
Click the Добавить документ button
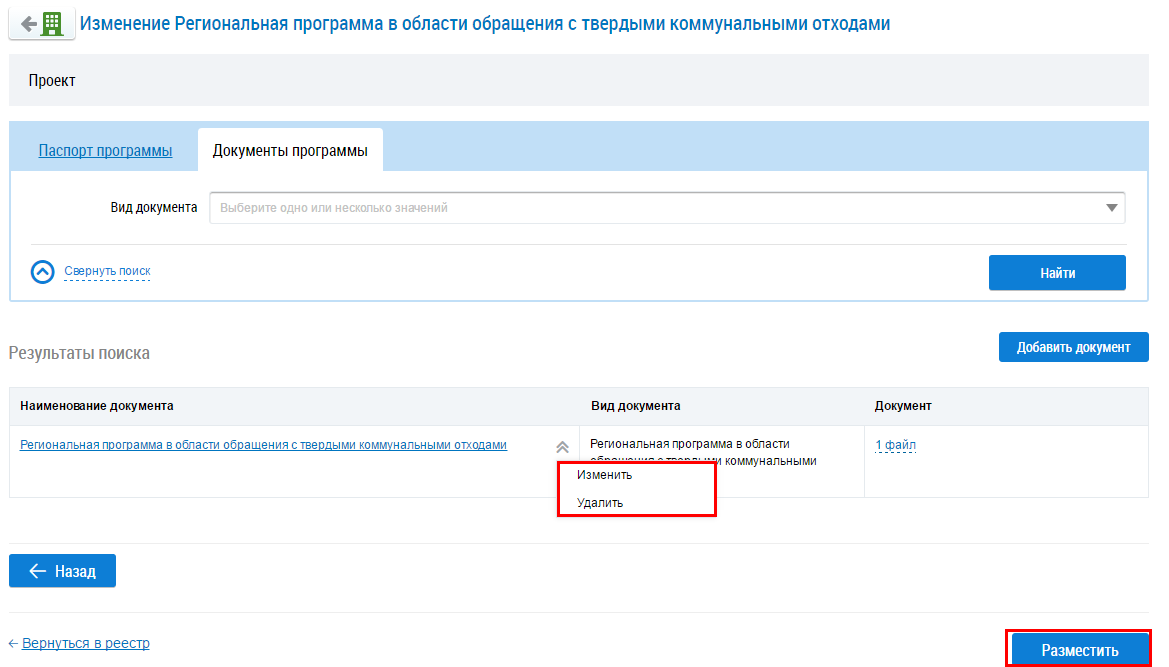[1073, 347]
